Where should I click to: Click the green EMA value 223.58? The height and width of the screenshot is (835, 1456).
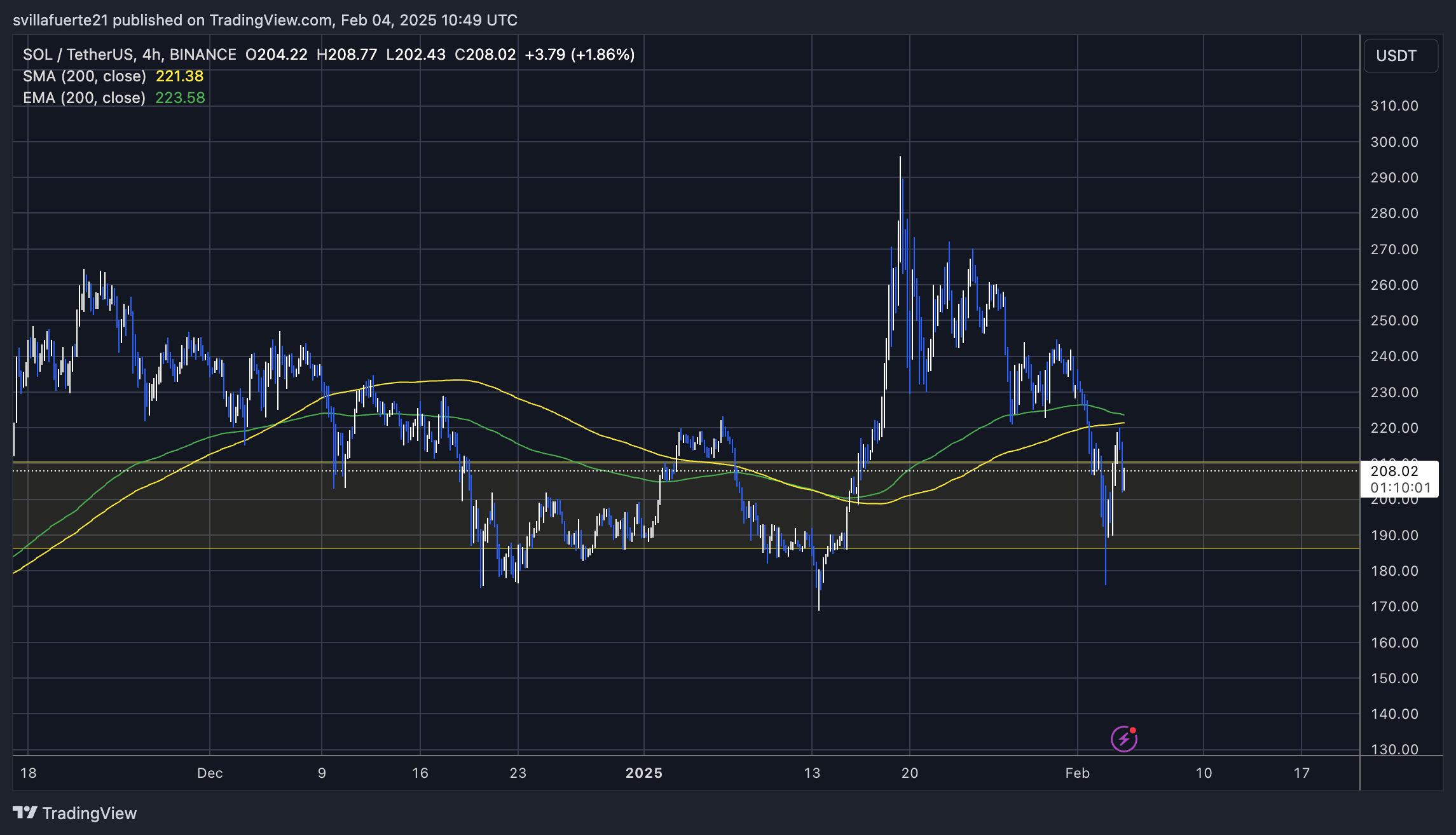click(x=180, y=98)
